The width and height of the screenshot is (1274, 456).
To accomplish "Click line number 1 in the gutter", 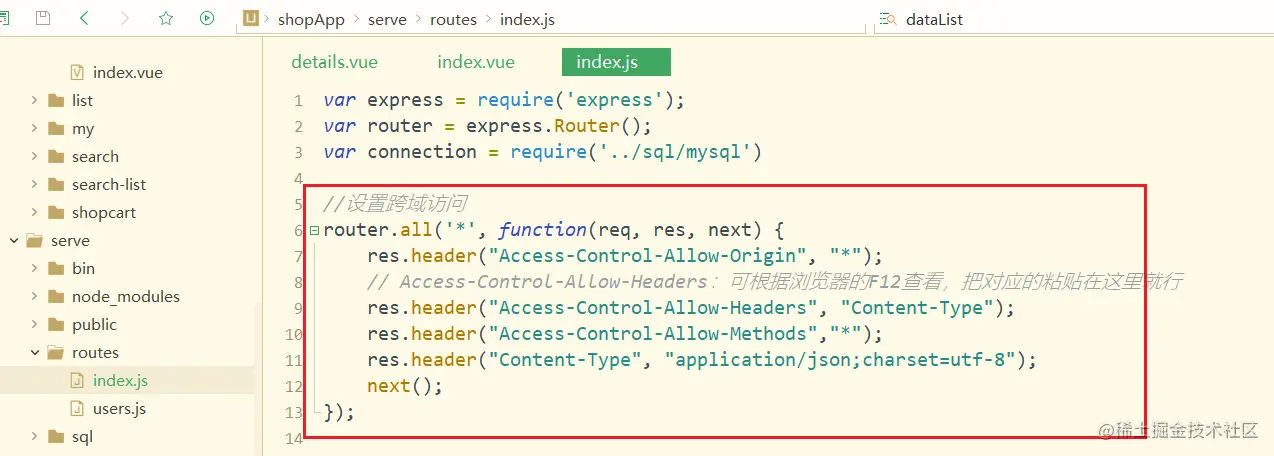I will [297, 101].
